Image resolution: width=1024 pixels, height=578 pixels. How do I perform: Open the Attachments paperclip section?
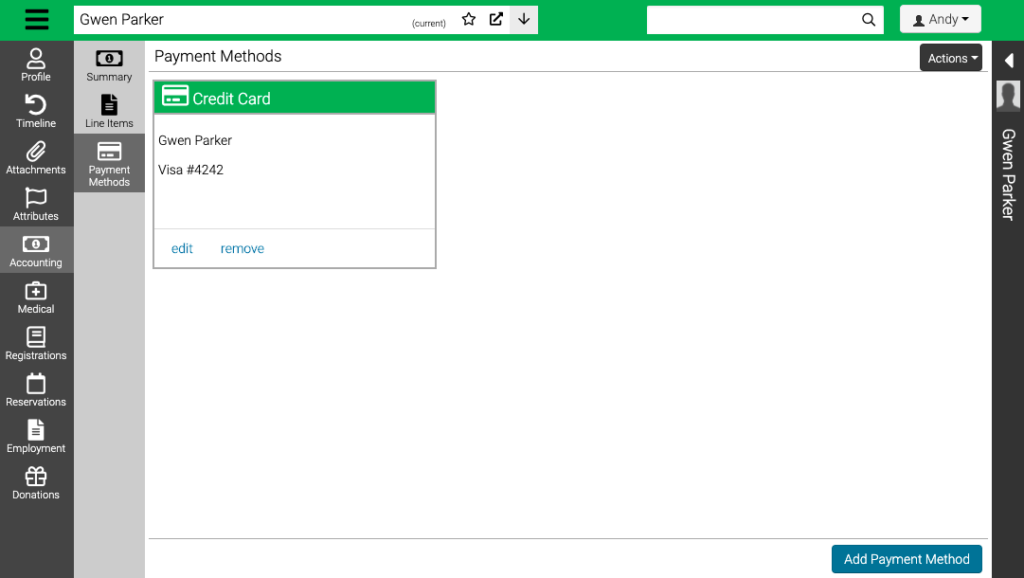click(36, 158)
